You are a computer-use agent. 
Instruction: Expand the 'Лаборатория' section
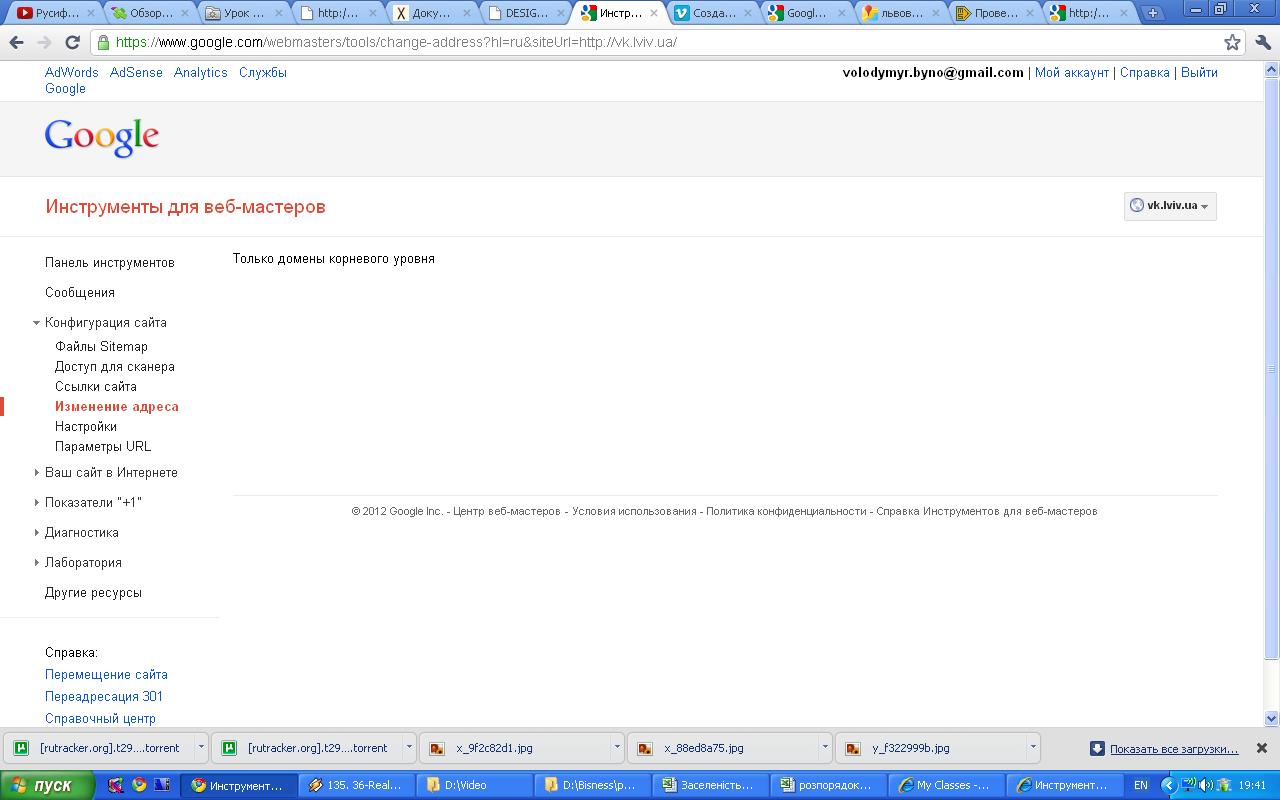tap(36, 563)
